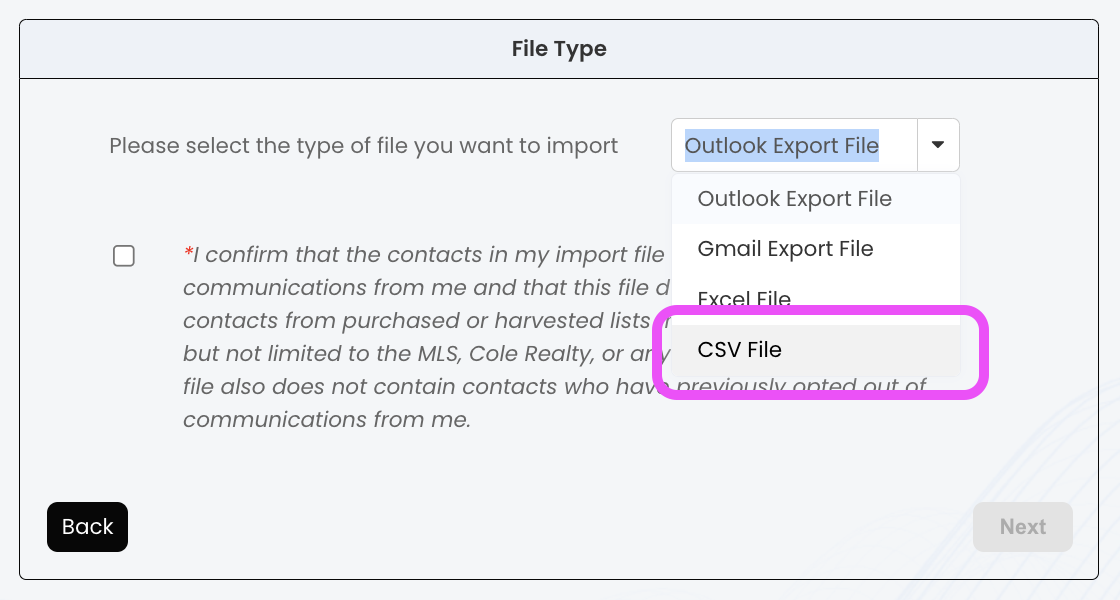Viewport: 1120px width, 600px height.
Task: Pick Excel File in the dropdown list
Action: click(x=744, y=299)
